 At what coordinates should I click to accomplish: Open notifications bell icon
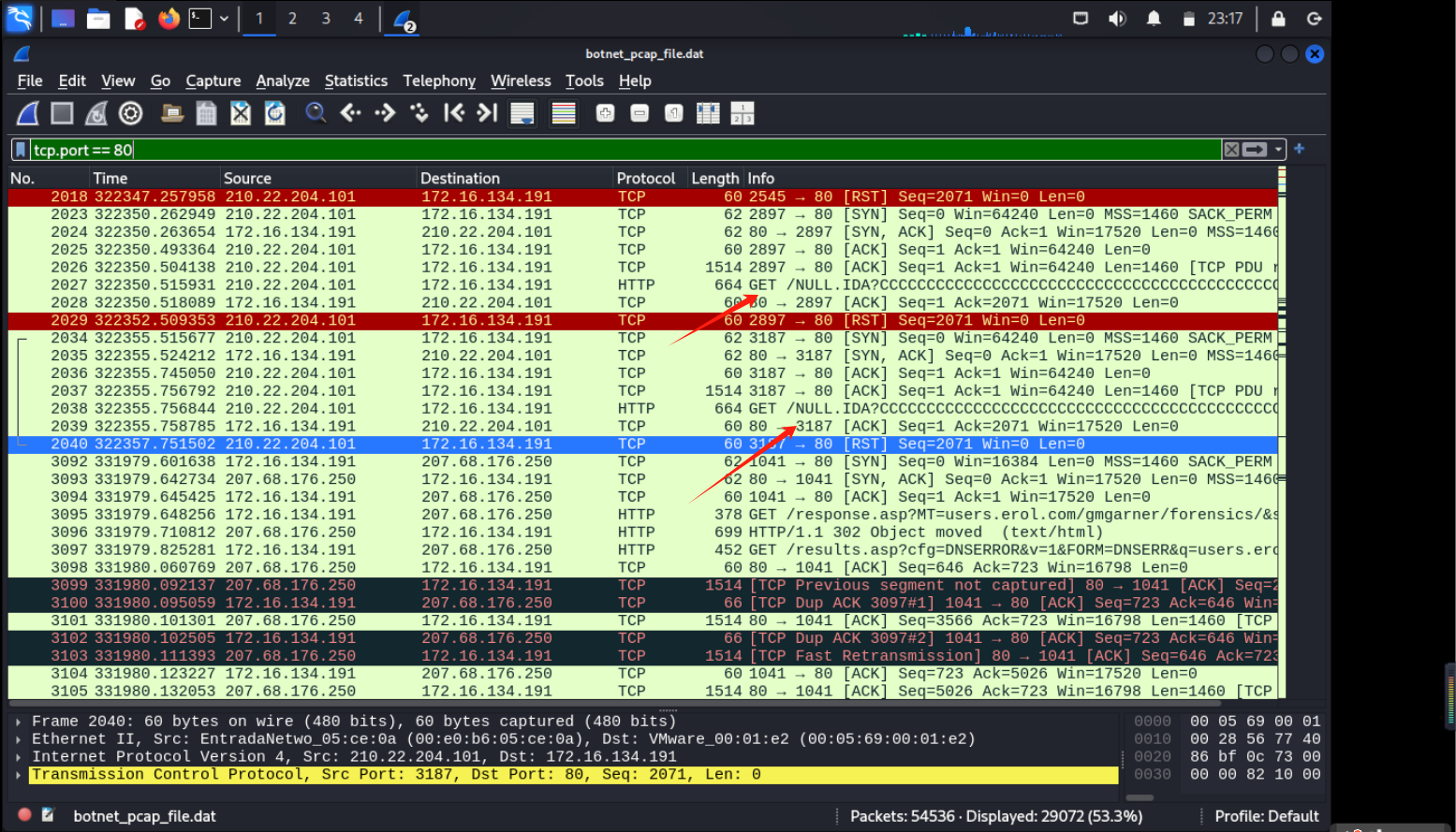pyautogui.click(x=1154, y=19)
